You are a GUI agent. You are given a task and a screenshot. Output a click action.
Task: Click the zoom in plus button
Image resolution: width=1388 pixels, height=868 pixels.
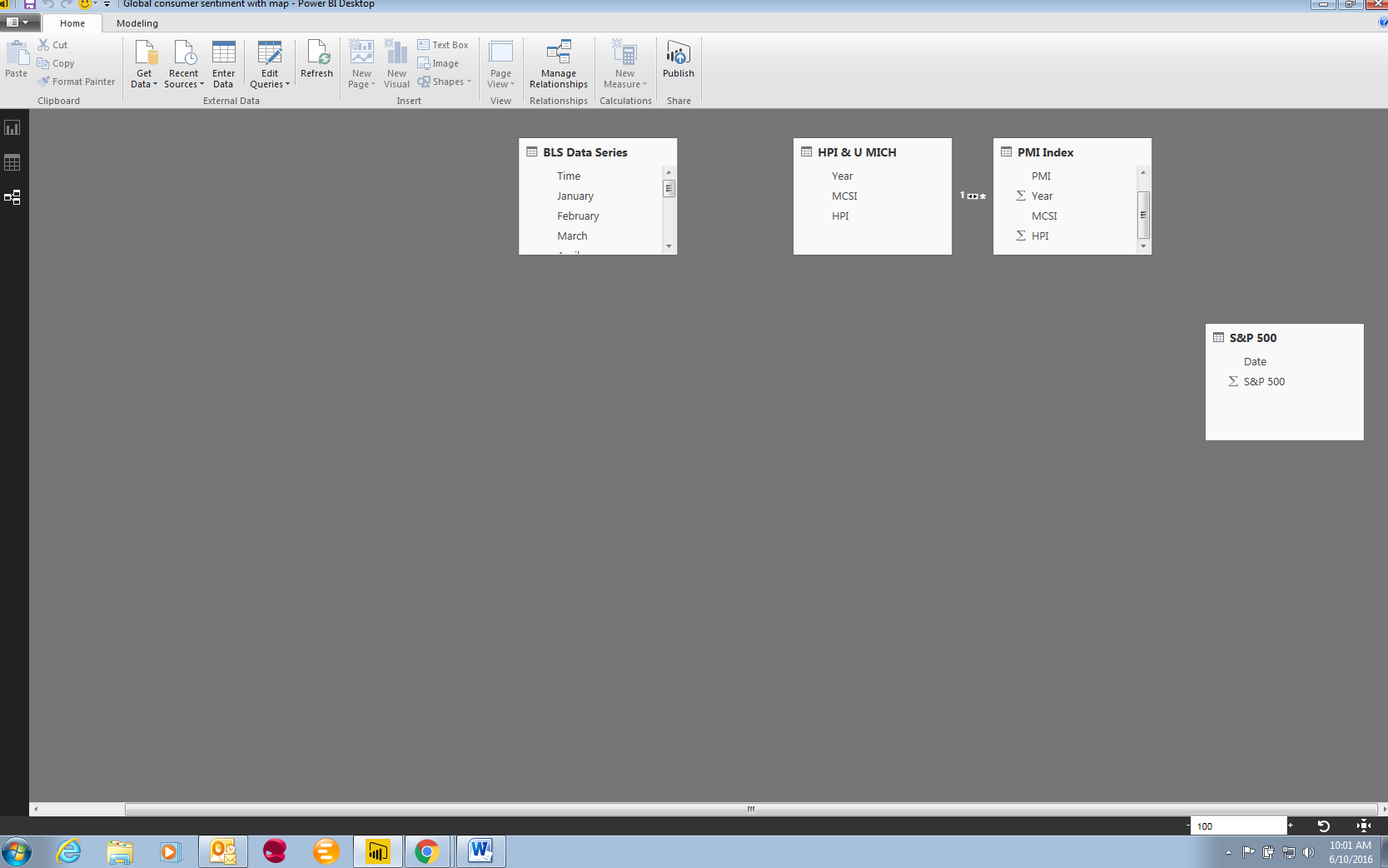click(x=1291, y=826)
